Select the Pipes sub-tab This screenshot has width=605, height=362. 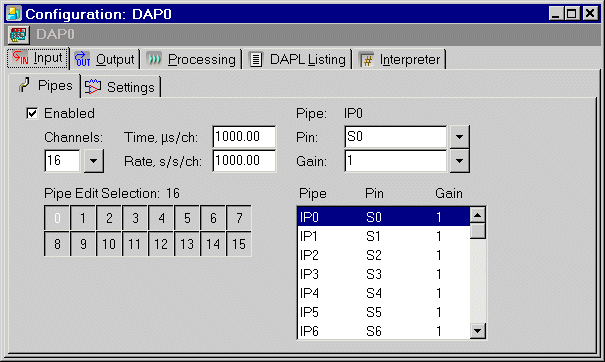[x=46, y=85]
